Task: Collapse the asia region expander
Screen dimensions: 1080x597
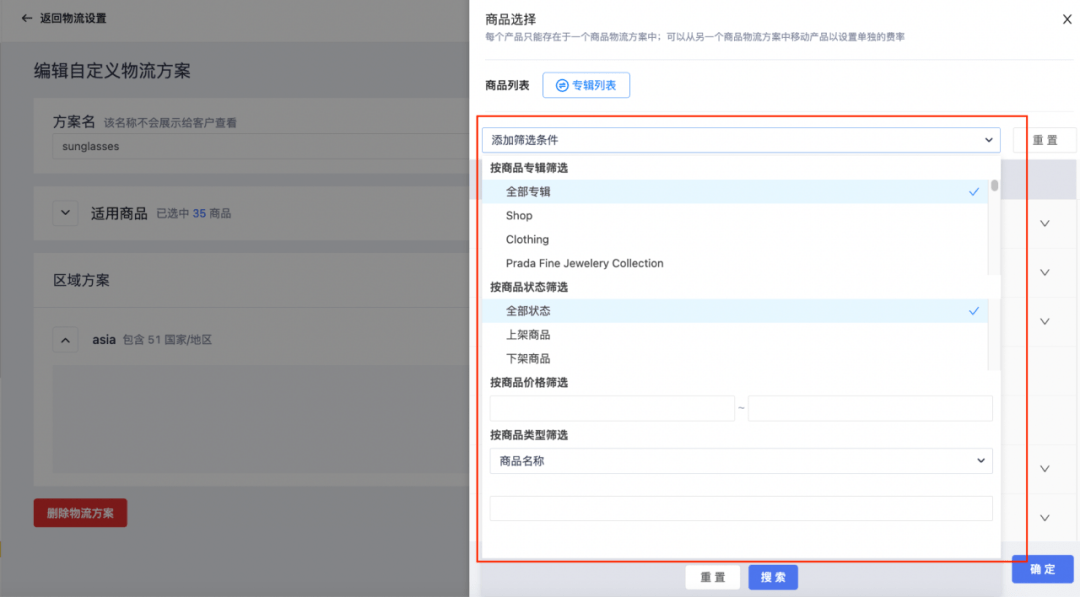Action: pyautogui.click(x=65, y=340)
